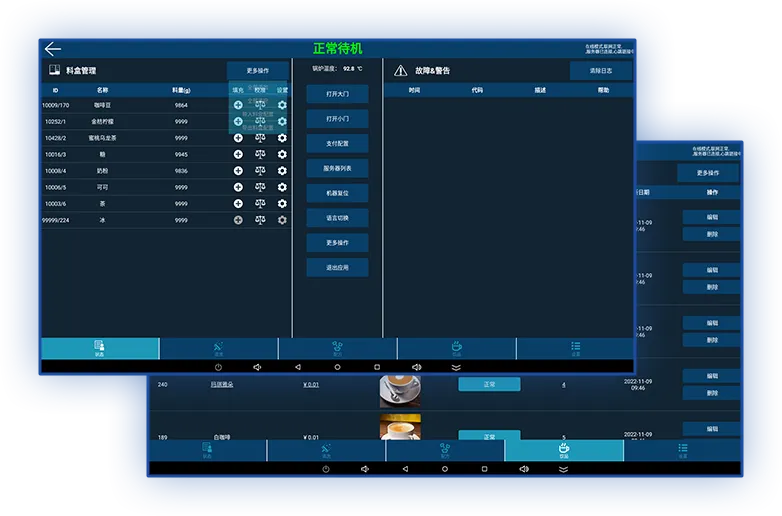Click the greyed plus icon in 冰 row
Image resolution: width=782 pixels, height=516 pixels.
[238, 220]
